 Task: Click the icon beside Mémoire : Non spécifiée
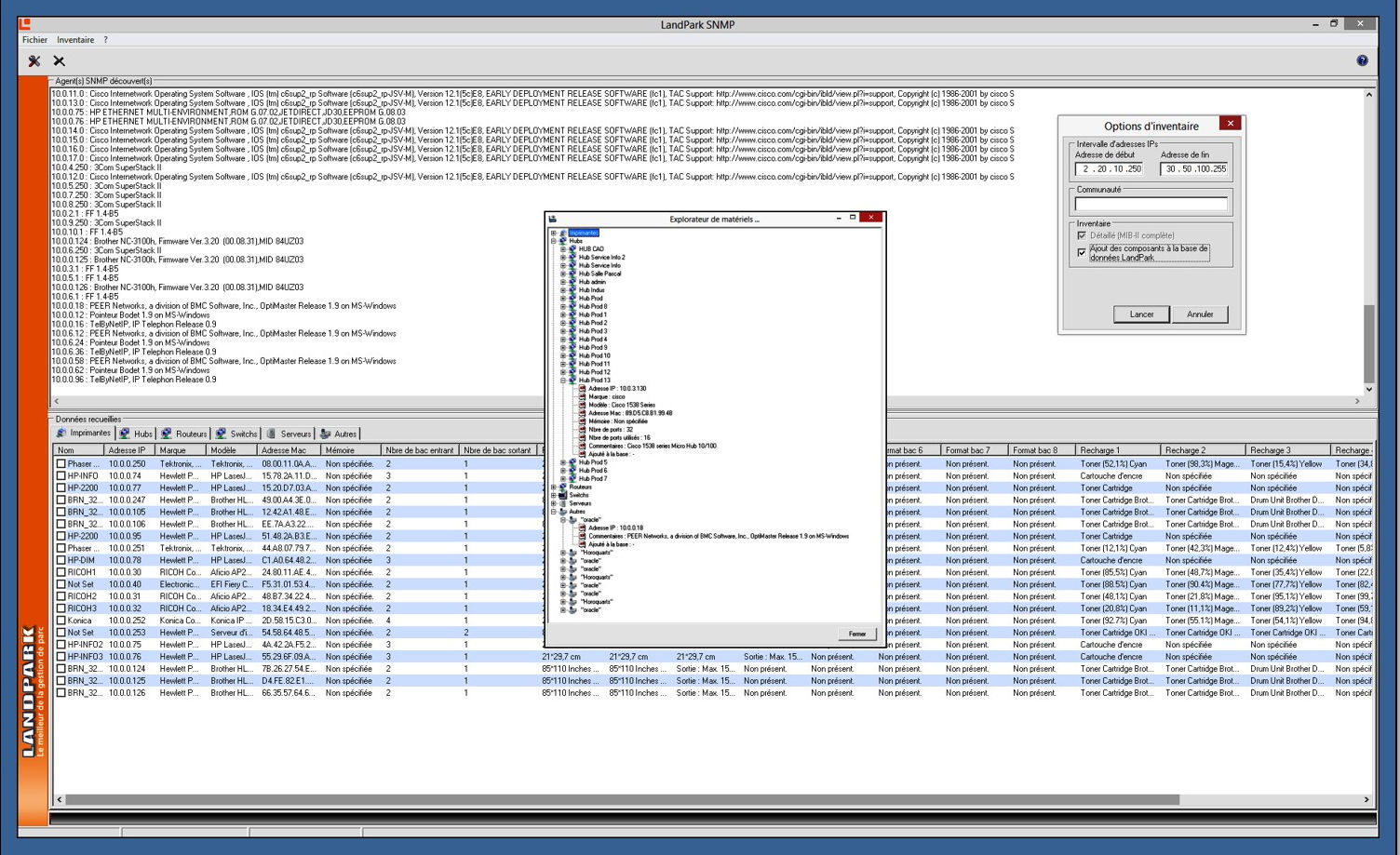coord(582,421)
